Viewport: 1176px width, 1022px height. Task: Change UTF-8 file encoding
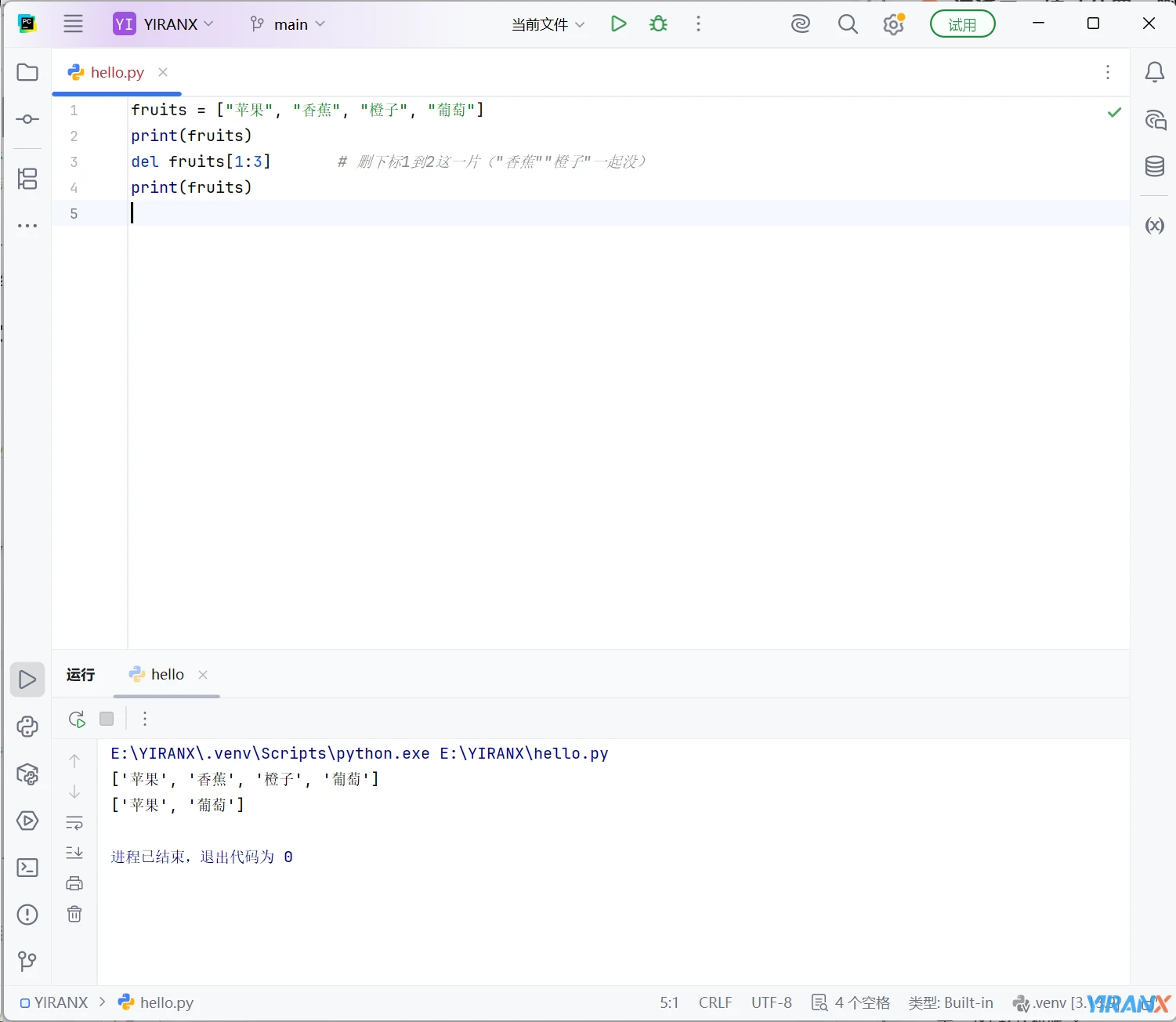point(772,1002)
